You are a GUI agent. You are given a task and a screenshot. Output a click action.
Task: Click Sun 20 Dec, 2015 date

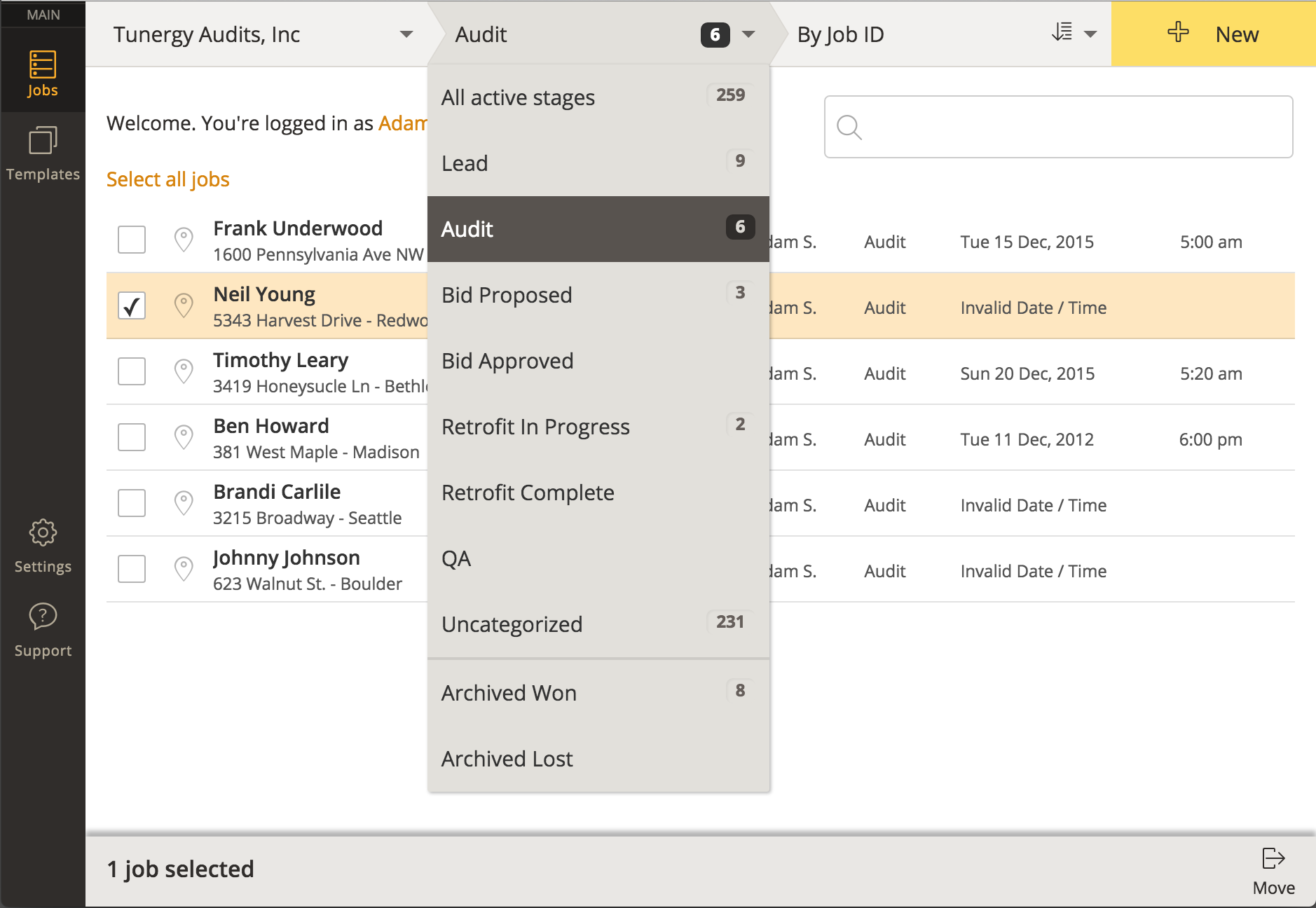pyautogui.click(x=1027, y=374)
